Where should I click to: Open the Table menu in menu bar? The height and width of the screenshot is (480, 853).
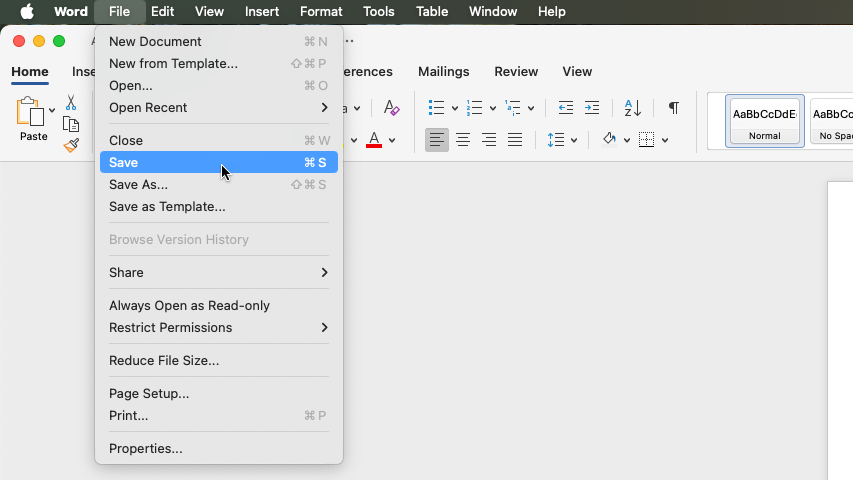(x=432, y=11)
